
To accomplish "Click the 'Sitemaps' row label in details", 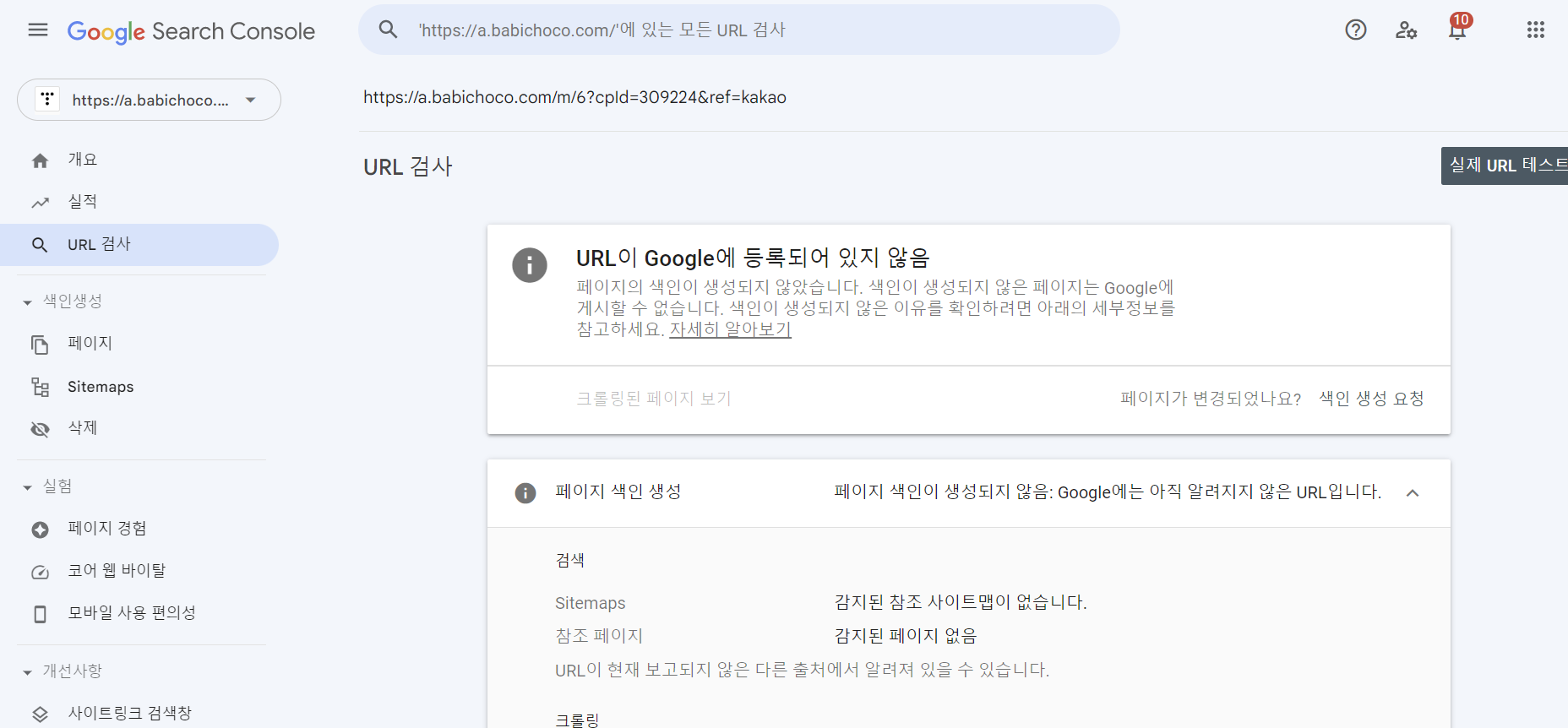I will (591, 603).
